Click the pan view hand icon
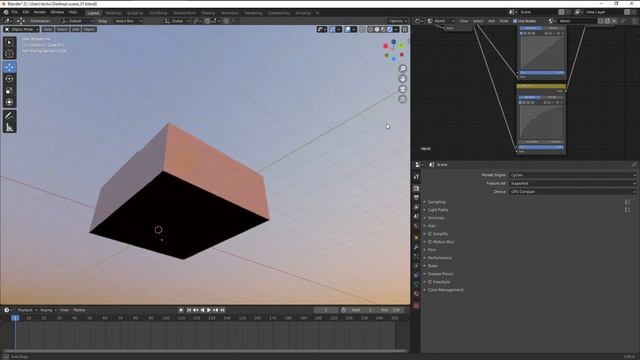The width and height of the screenshot is (640, 360). (402, 79)
